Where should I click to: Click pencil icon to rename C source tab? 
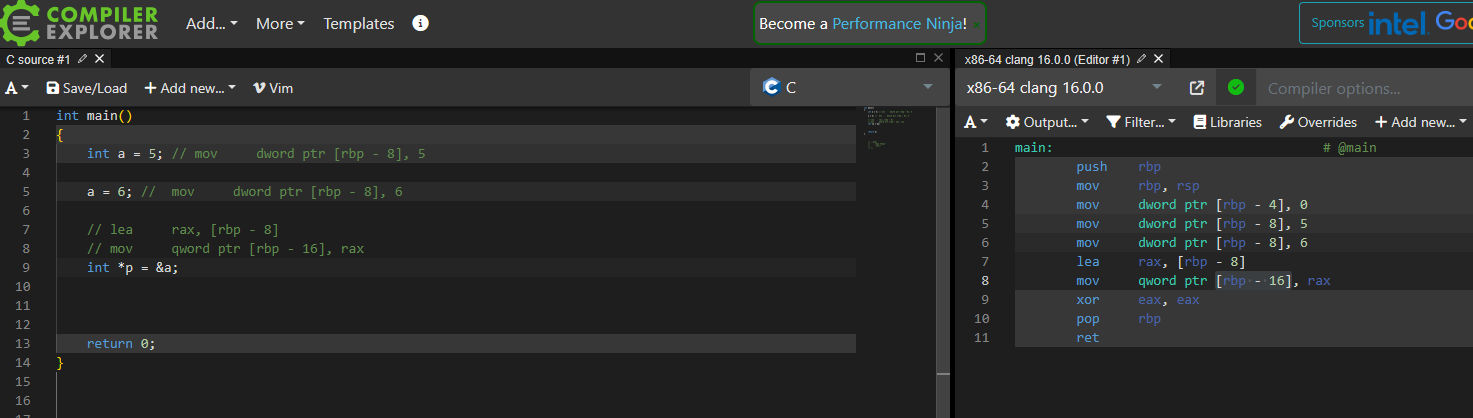coord(82,59)
